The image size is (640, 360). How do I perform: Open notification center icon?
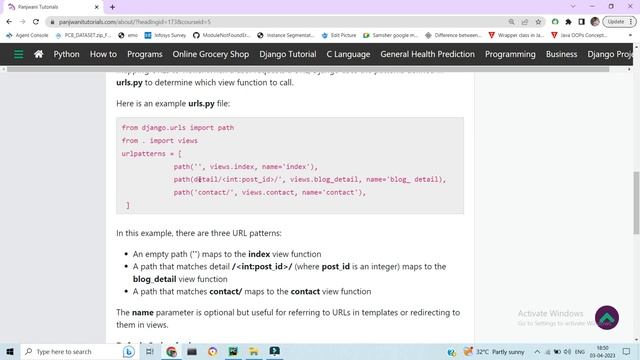(x=627, y=351)
